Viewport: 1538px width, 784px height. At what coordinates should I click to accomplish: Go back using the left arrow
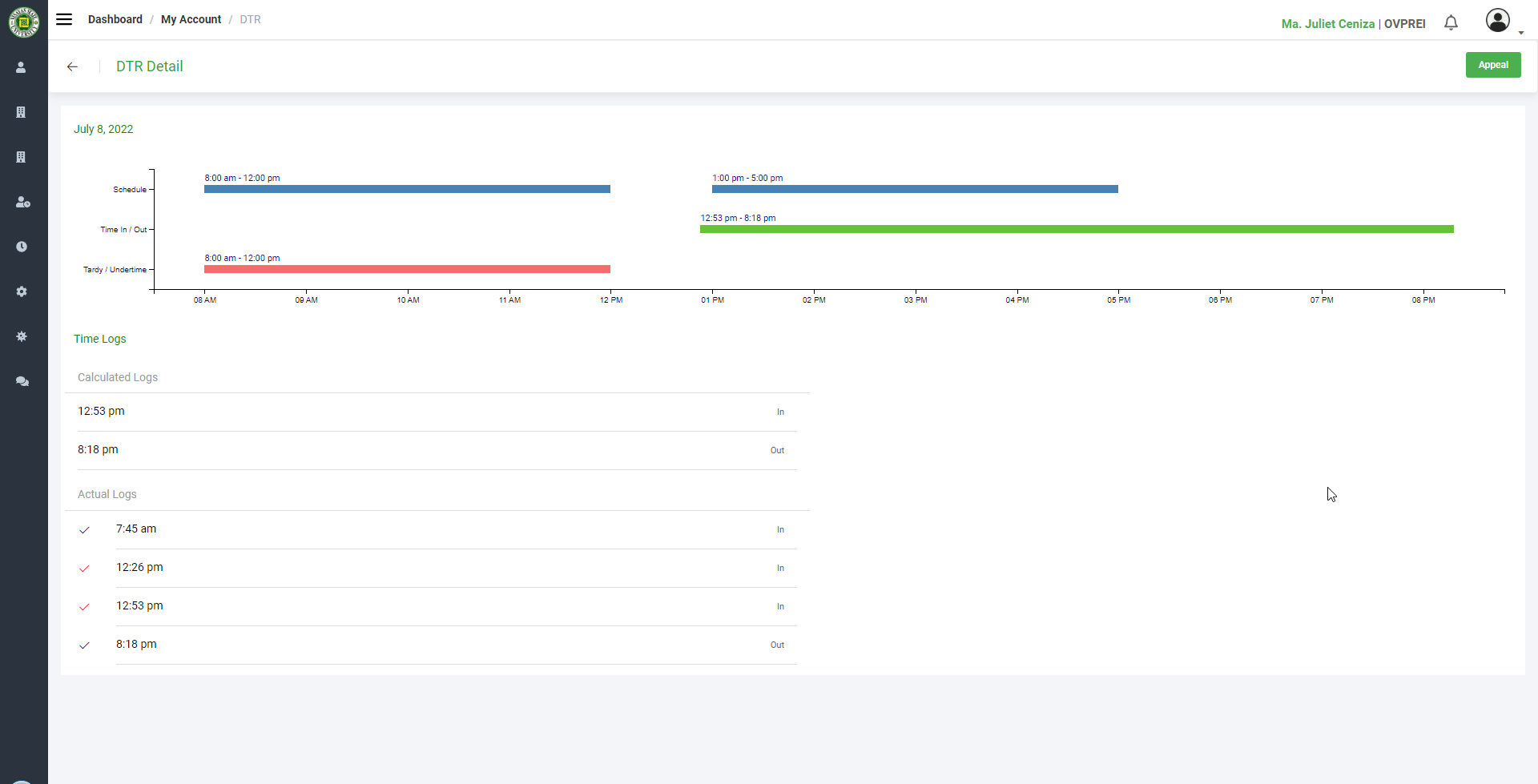coord(72,66)
